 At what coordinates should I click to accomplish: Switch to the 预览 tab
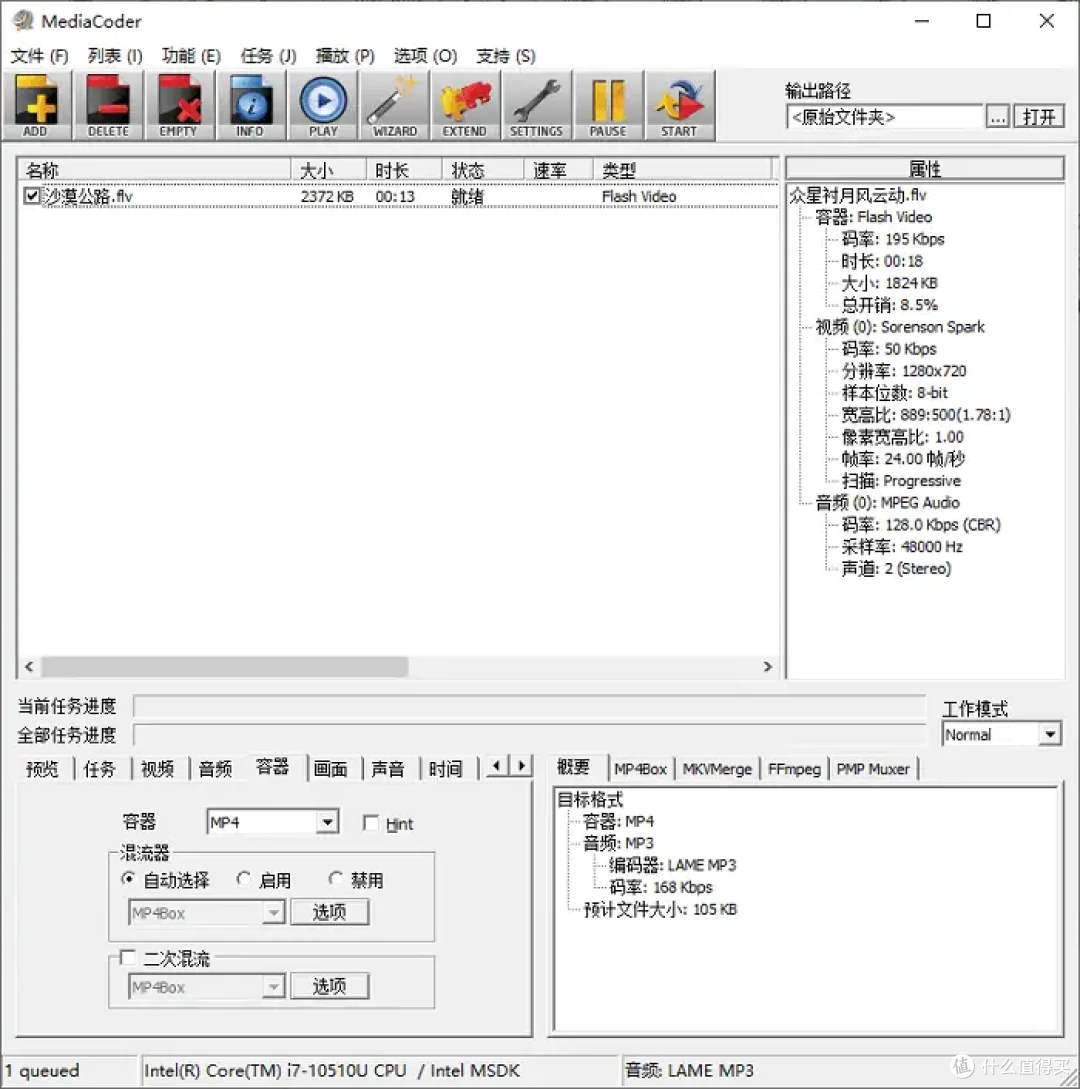click(42, 769)
